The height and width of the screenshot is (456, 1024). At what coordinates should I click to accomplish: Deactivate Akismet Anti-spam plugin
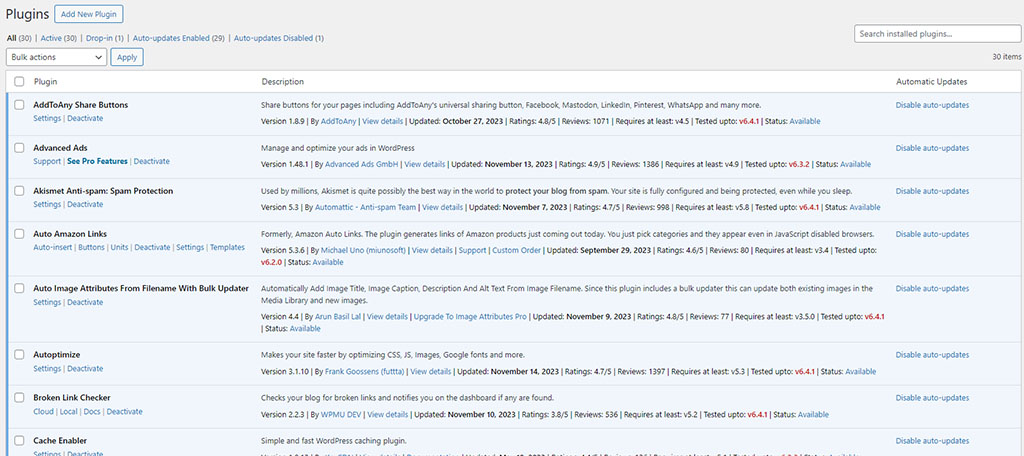(x=85, y=204)
